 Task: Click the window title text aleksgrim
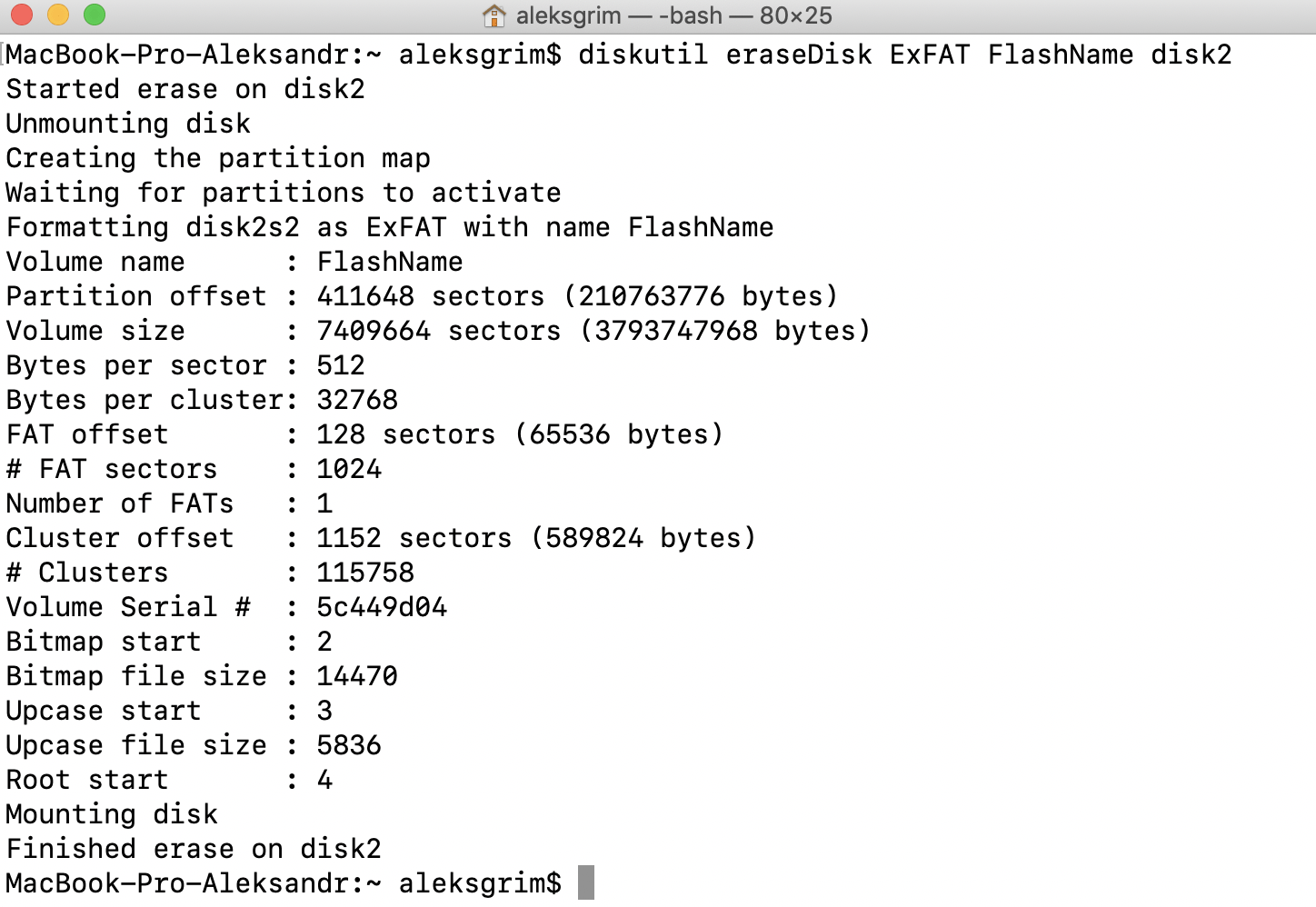coord(568,15)
